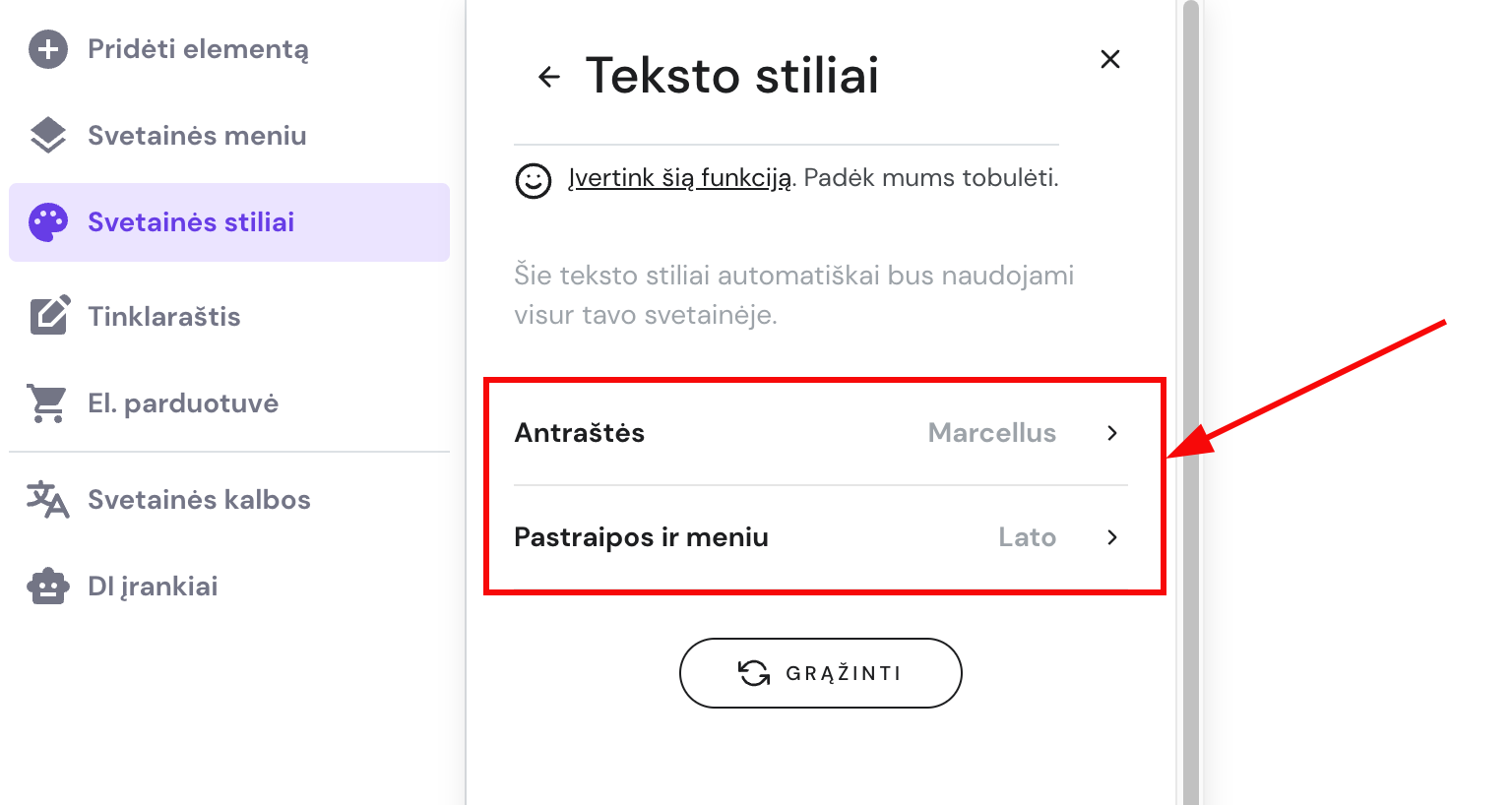Click the shopping cart icon
Screen dimensions: 1512x805
(x=48, y=403)
